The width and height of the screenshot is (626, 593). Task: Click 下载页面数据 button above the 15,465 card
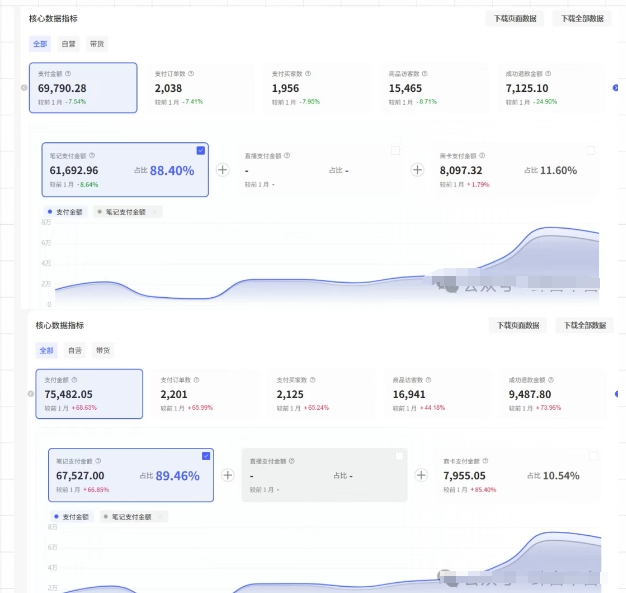click(x=514, y=18)
